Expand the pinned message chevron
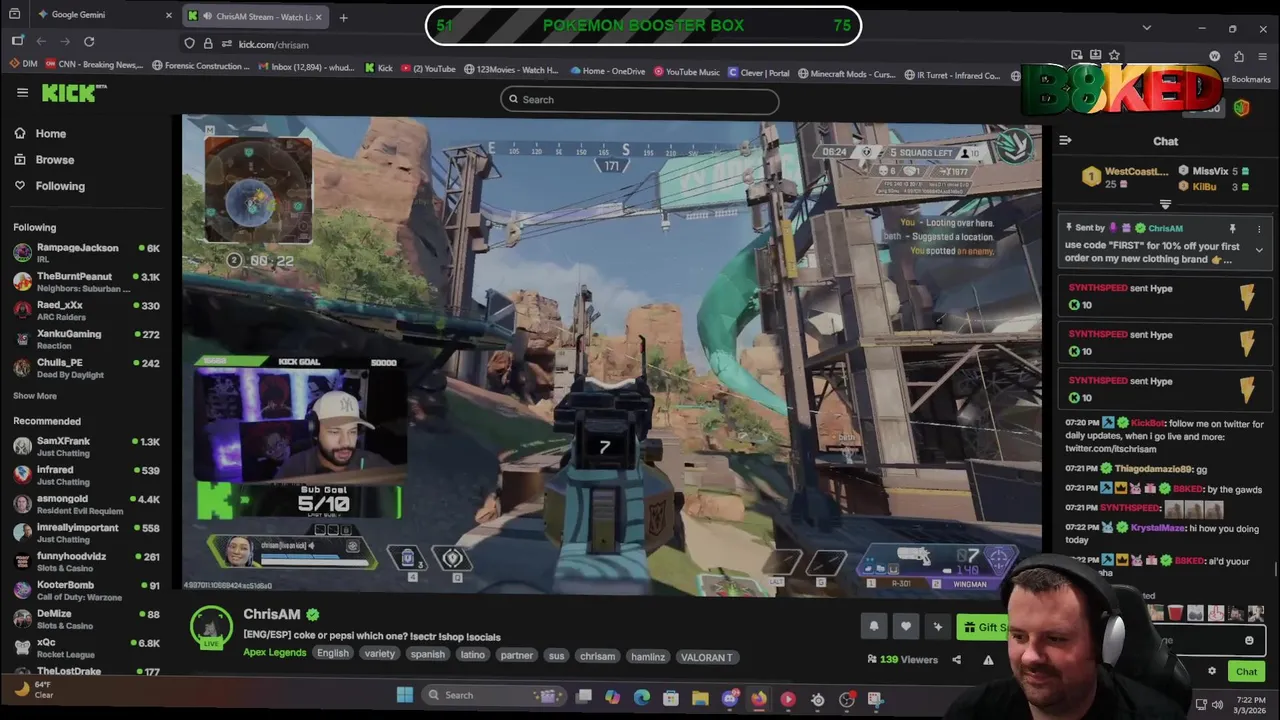This screenshot has height=720, width=1280. [1259, 250]
